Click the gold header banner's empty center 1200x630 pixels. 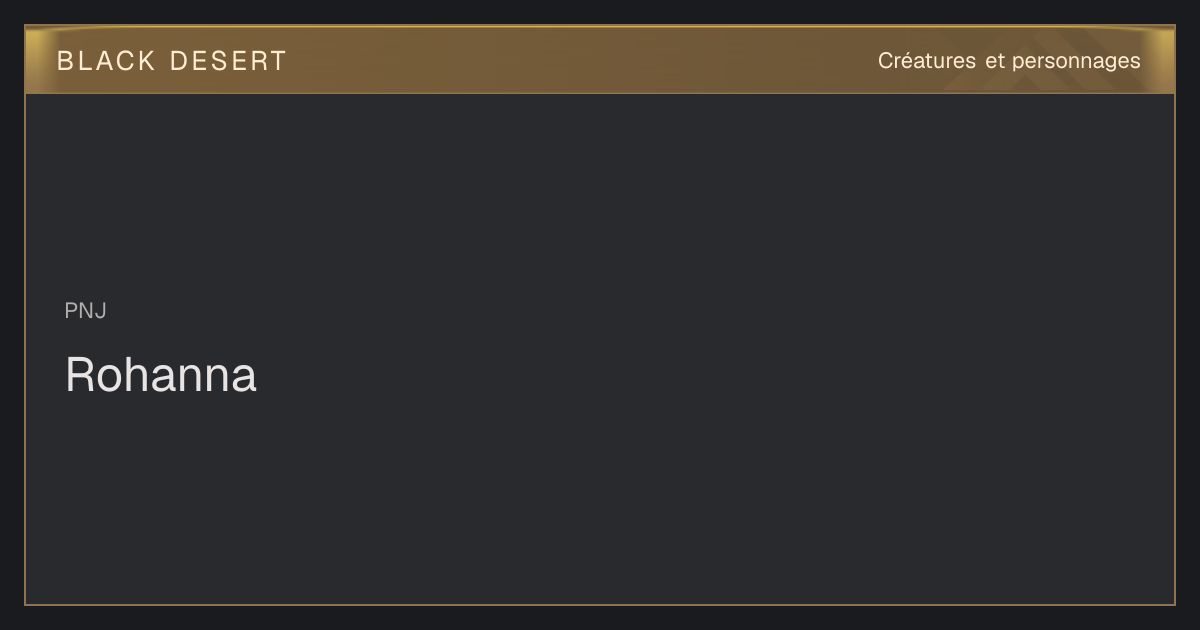tap(580, 60)
